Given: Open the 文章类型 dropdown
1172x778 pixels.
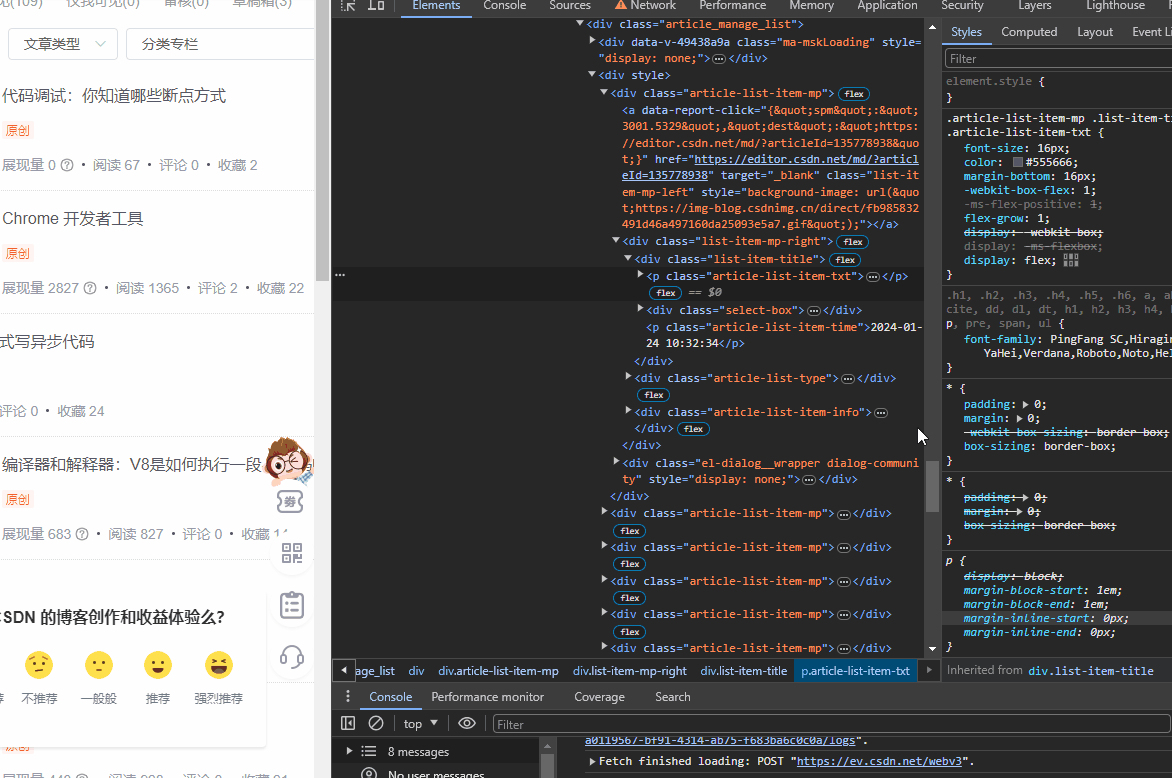Looking at the screenshot, I should pyautogui.click(x=63, y=44).
